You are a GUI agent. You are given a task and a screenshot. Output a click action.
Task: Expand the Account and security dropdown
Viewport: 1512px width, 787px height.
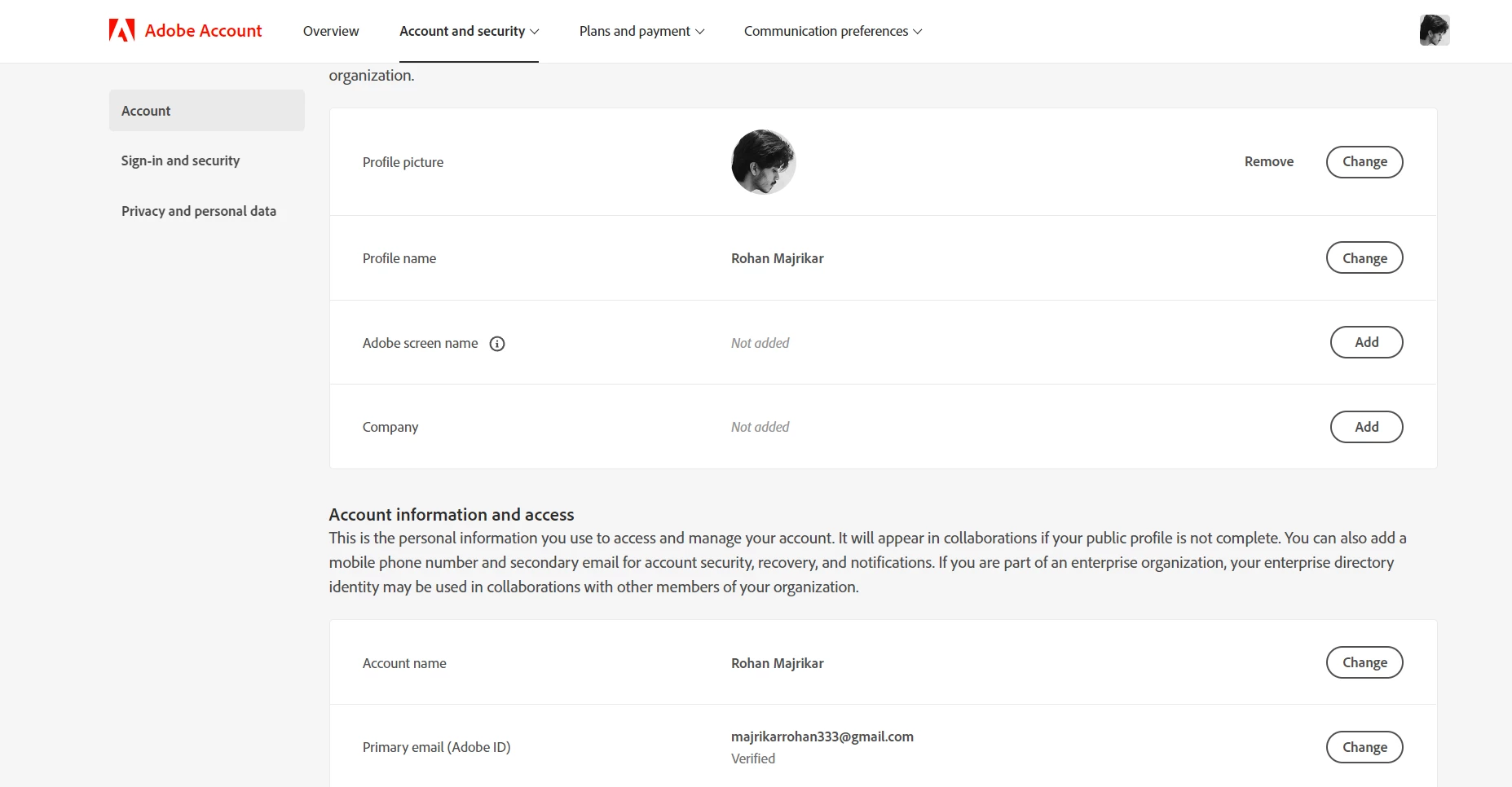point(469,31)
